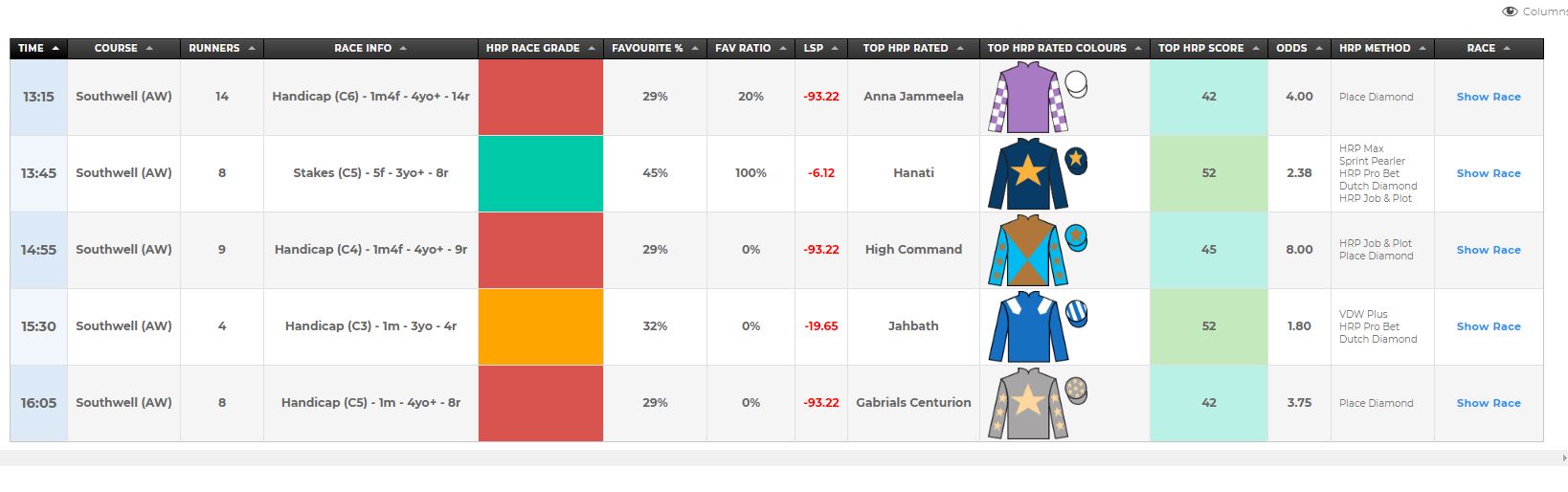
Task: Click Gabrials Centurion's grey star silks
Action: pyautogui.click(x=1027, y=404)
